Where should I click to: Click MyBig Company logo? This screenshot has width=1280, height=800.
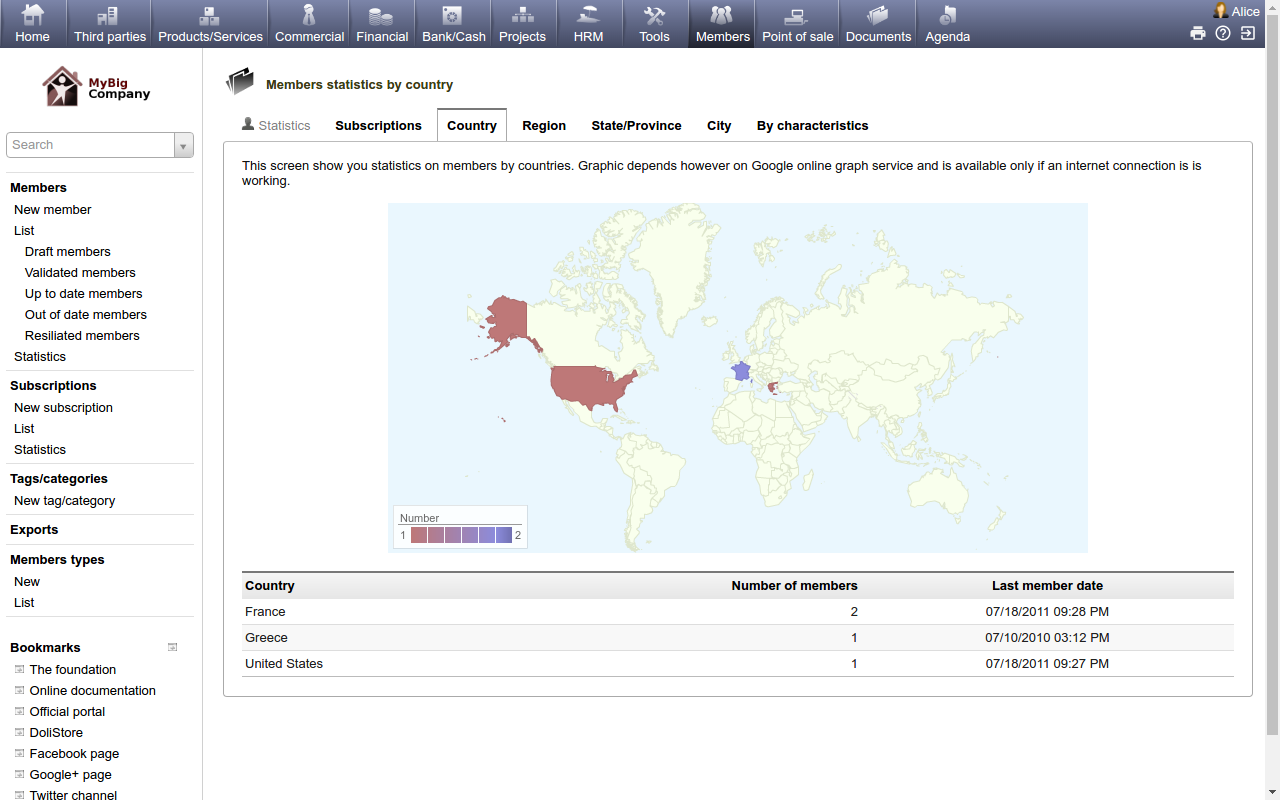click(97, 87)
